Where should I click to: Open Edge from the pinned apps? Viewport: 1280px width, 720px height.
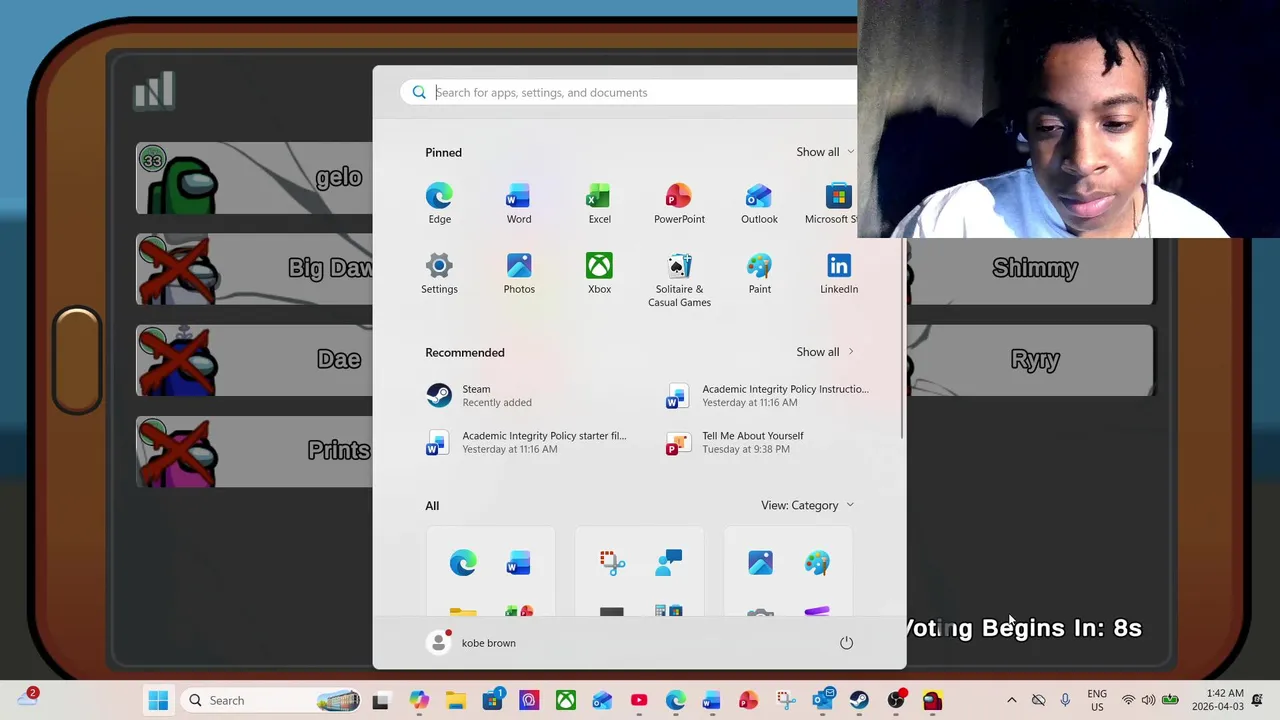(439, 204)
